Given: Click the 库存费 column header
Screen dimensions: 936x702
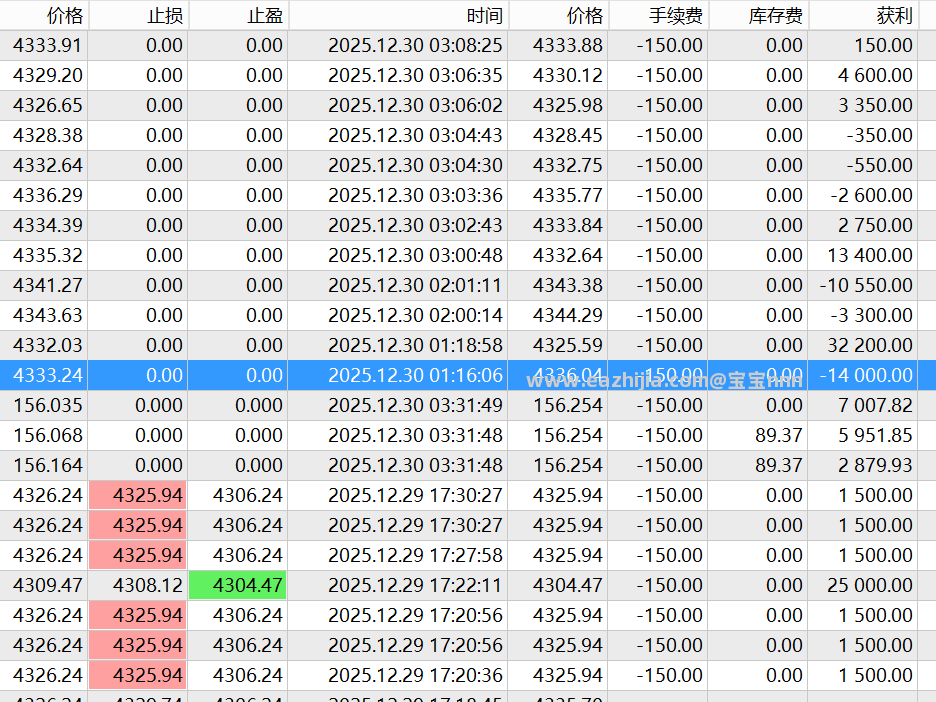Looking at the screenshot, I should click(x=759, y=15).
